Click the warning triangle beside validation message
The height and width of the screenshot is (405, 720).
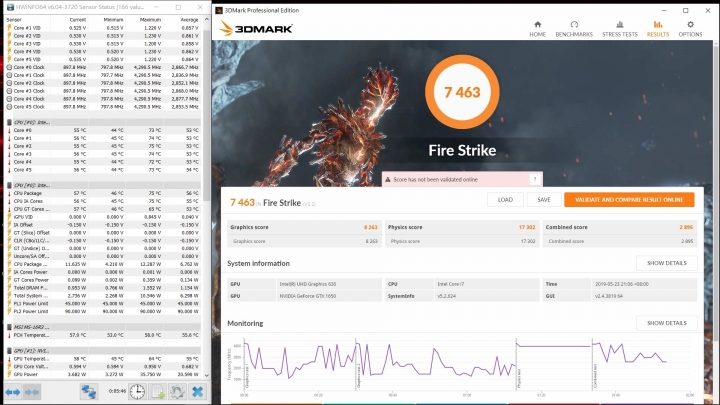(x=388, y=180)
